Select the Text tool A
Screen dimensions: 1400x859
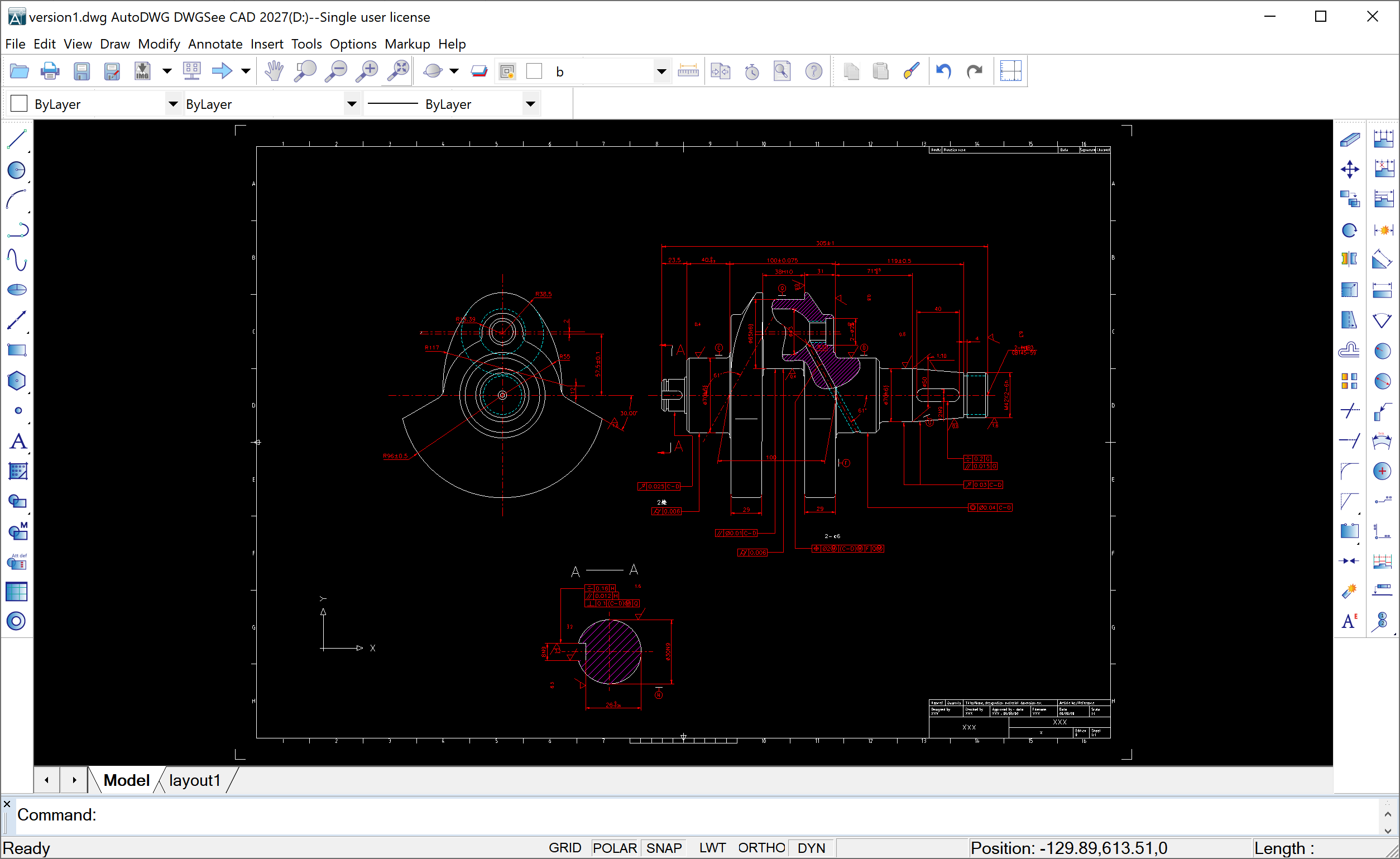coord(18,441)
